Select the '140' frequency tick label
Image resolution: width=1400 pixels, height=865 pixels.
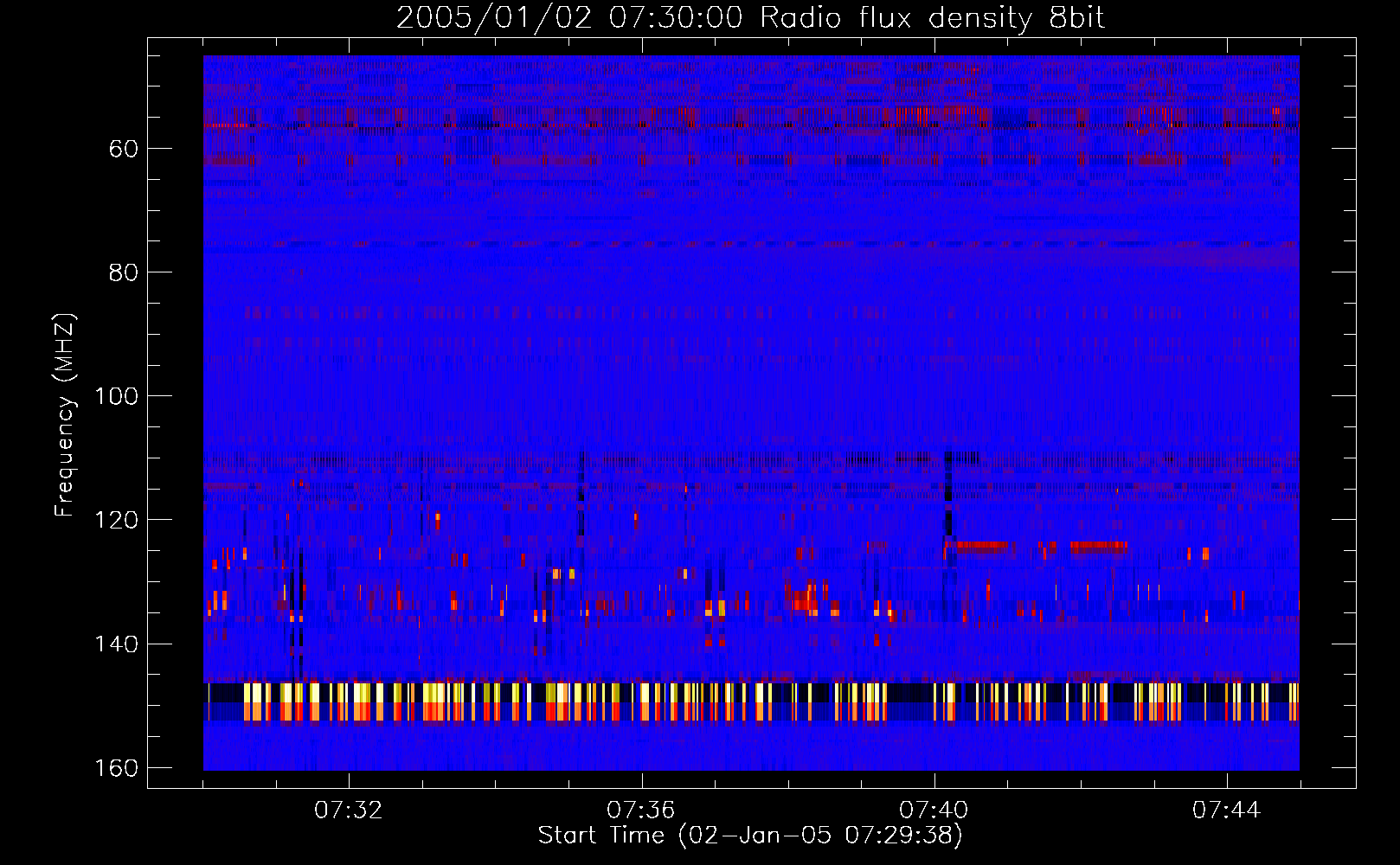click(x=117, y=644)
